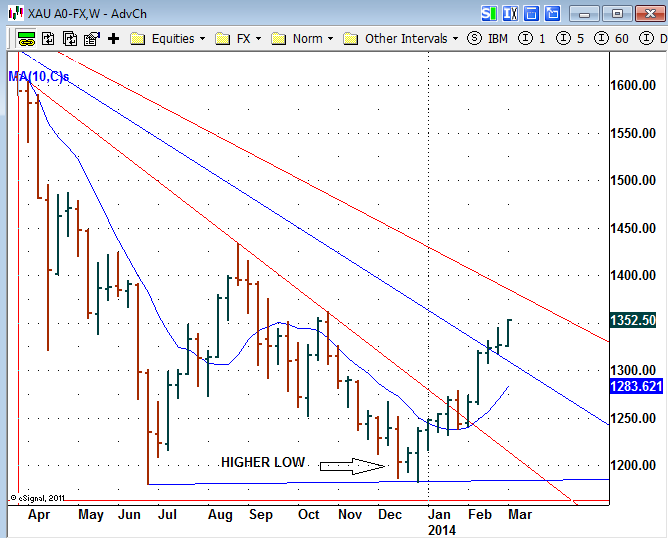Open the Norm menu label
The image size is (668, 538).
(x=307, y=39)
